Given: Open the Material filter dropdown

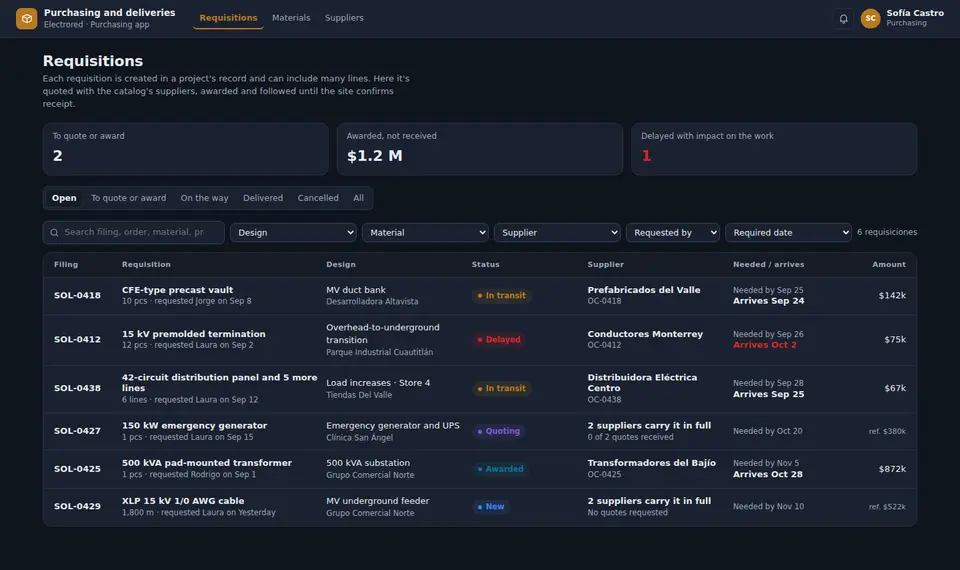Looking at the screenshot, I should [426, 233].
